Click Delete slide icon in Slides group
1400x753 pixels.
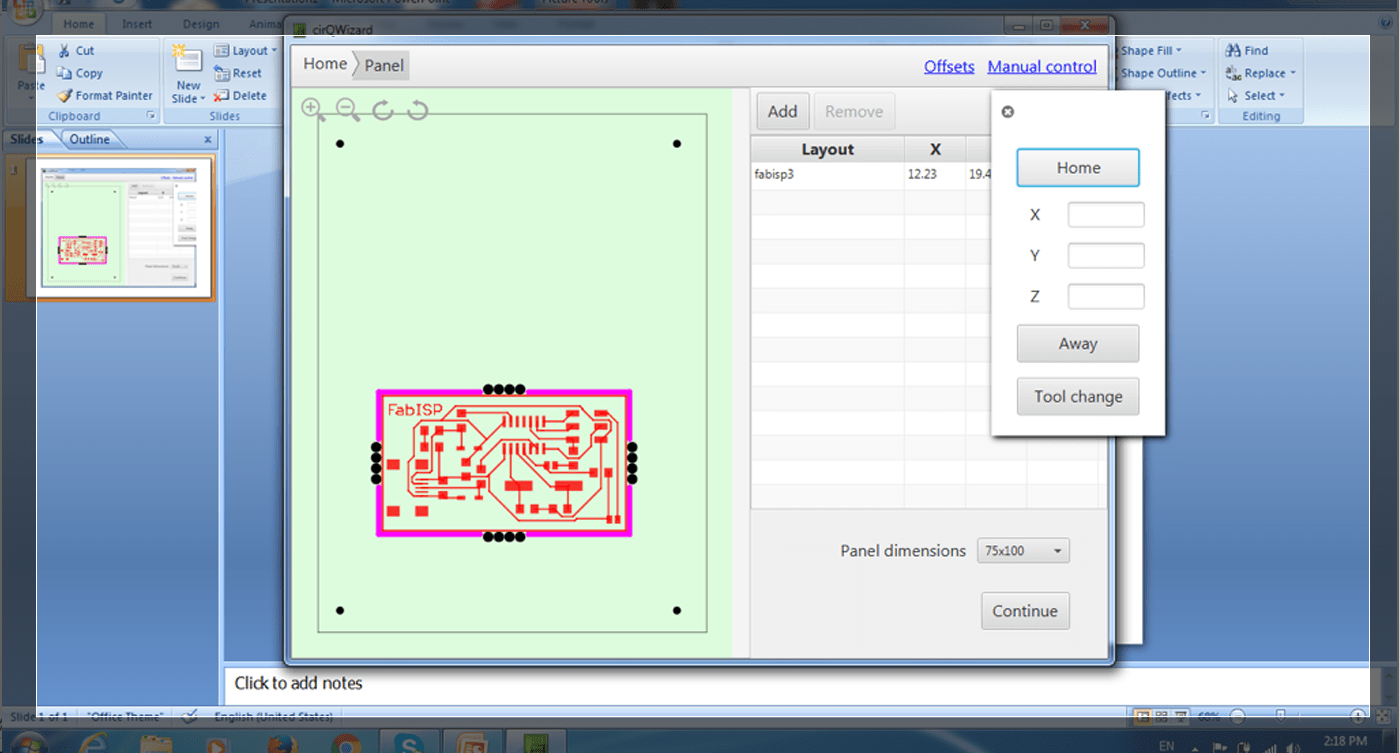click(222, 96)
